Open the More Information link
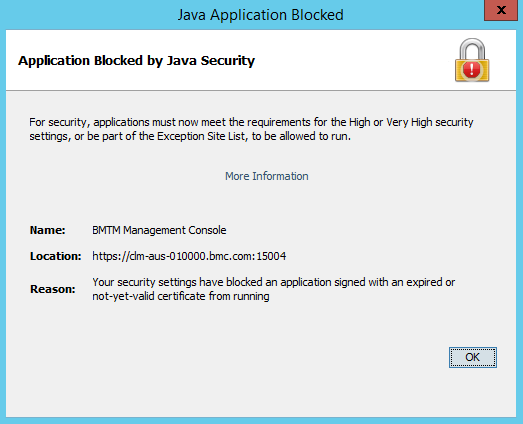523x424 pixels. 267,176
